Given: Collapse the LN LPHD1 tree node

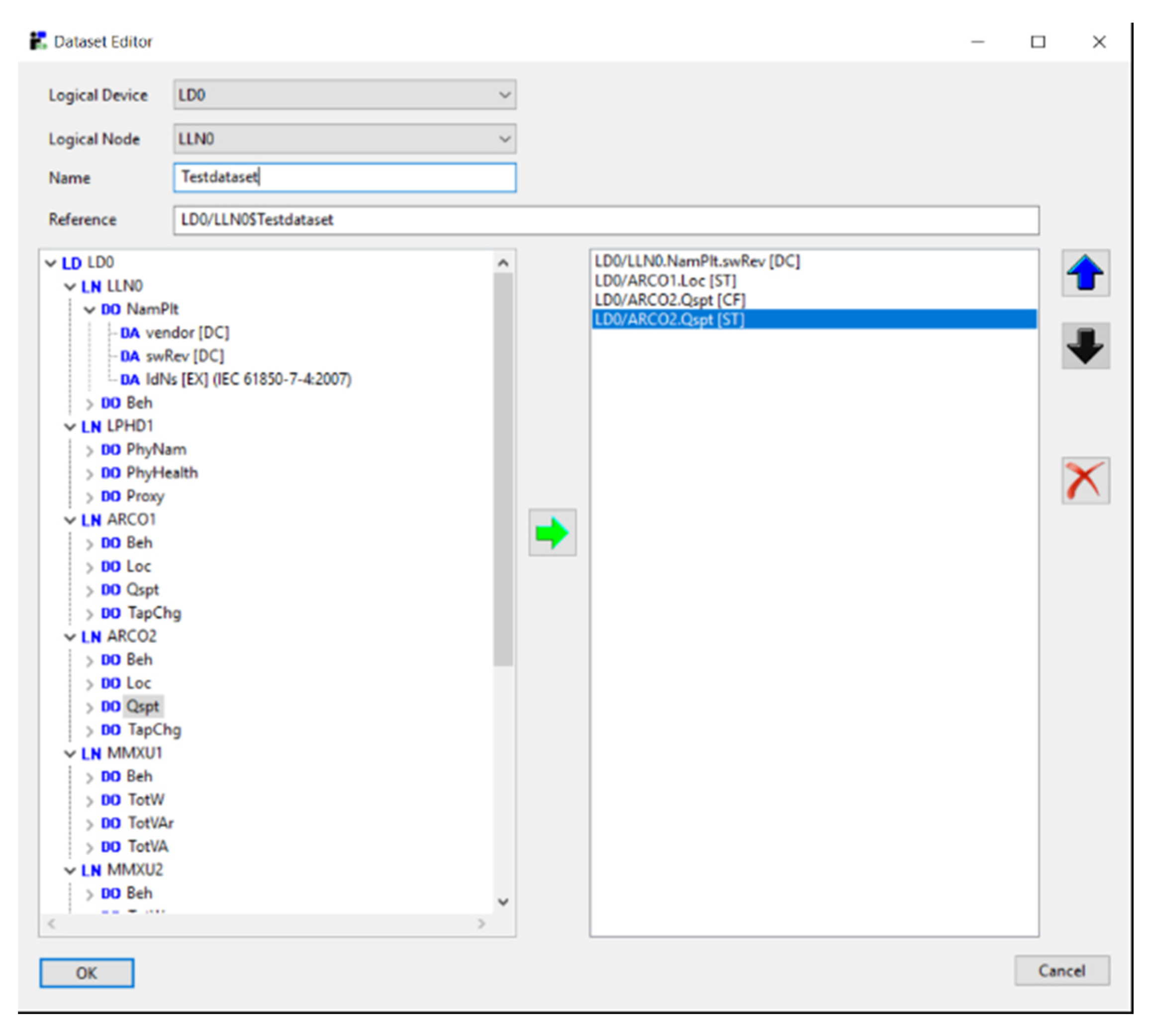Looking at the screenshot, I should tap(70, 426).
